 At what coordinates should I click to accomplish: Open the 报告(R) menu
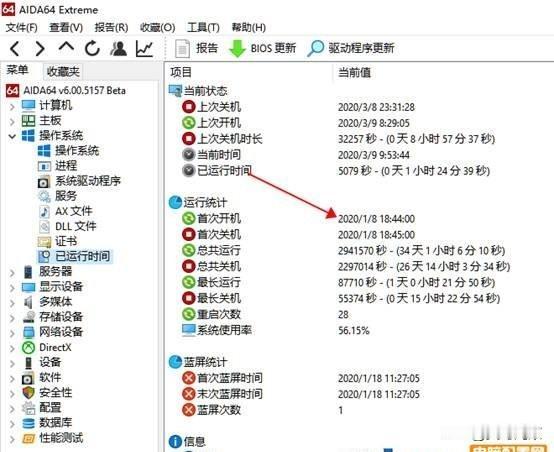[x=111, y=28]
